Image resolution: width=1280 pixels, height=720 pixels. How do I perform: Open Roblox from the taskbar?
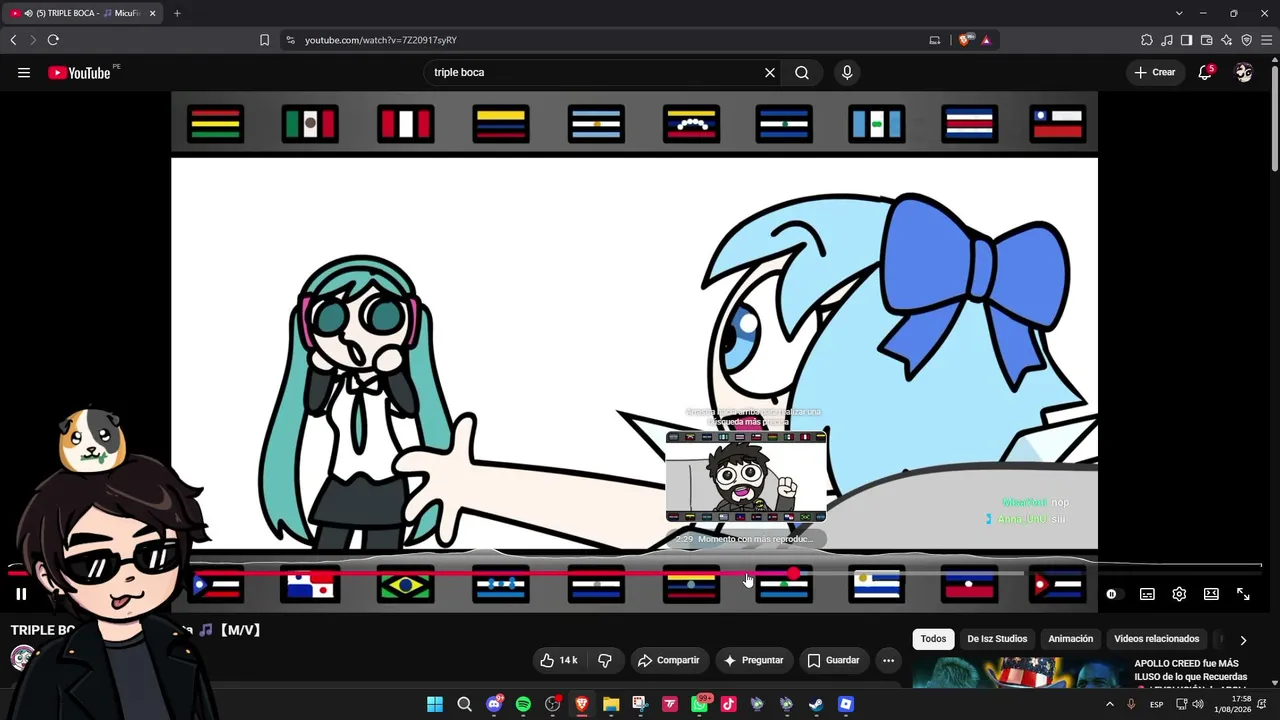pyautogui.click(x=846, y=704)
